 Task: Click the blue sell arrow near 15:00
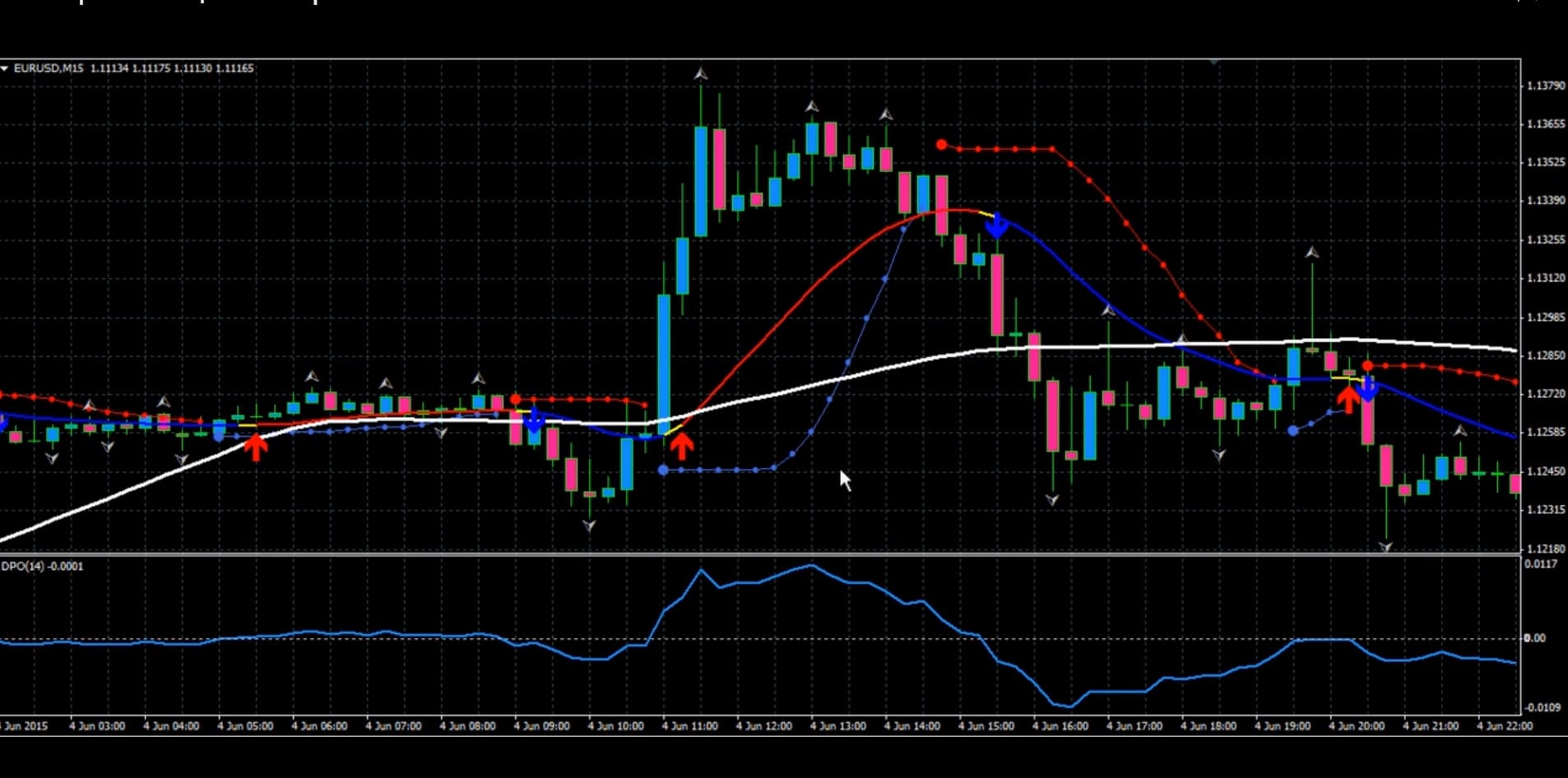pos(997,225)
